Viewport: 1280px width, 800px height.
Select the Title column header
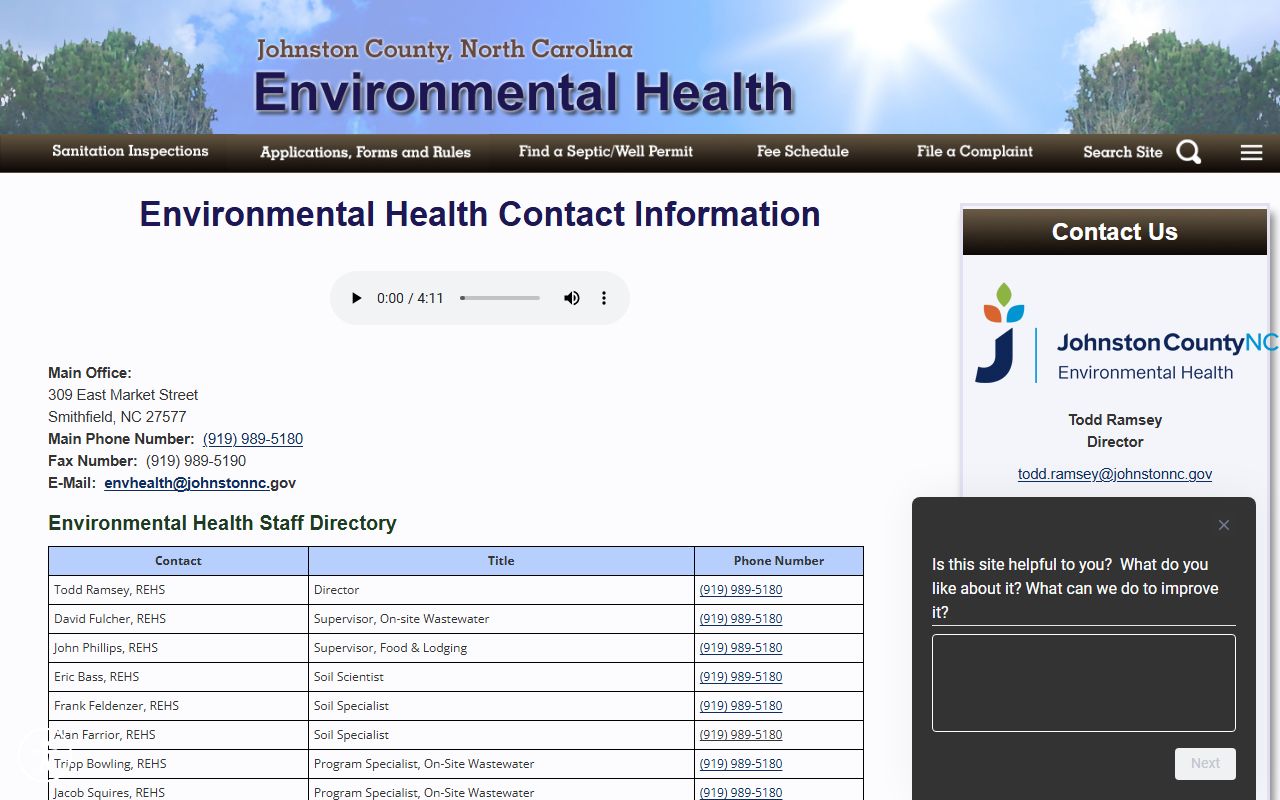pyautogui.click(x=501, y=561)
